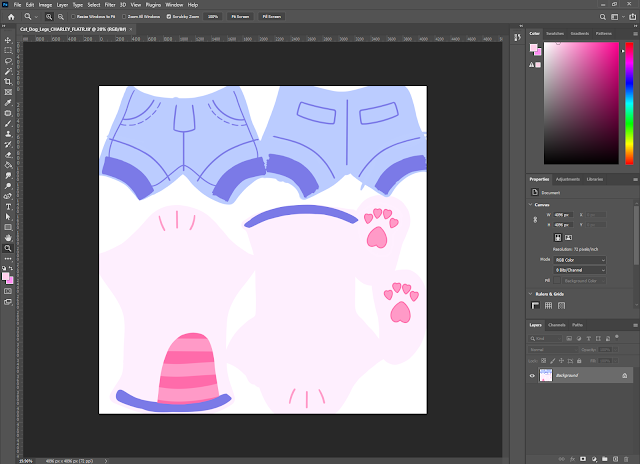Open the Normal blend mode dropdown

tap(553, 350)
